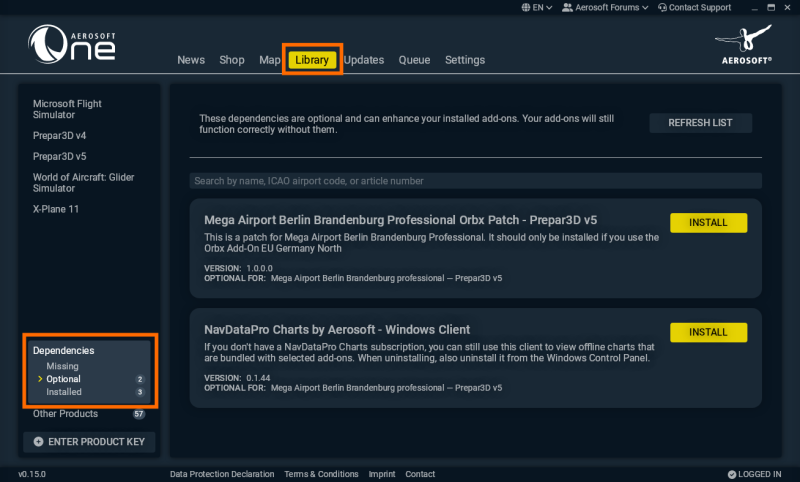Image resolution: width=800 pixels, height=482 pixels.
Task: Select X-Plane 11 in sidebar
Action: pyautogui.click(x=56, y=209)
